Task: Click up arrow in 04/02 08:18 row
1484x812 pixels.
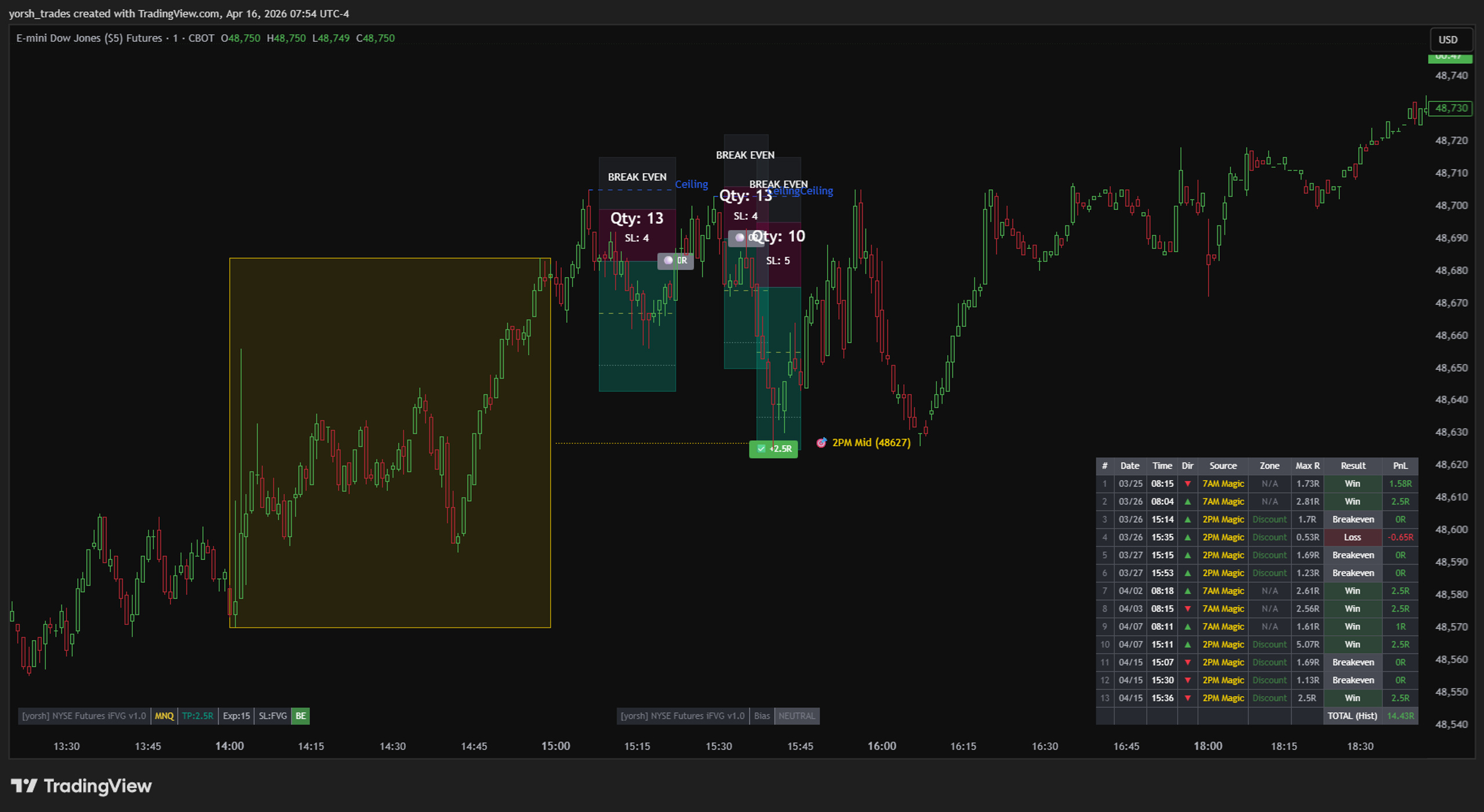Action: (x=1187, y=591)
